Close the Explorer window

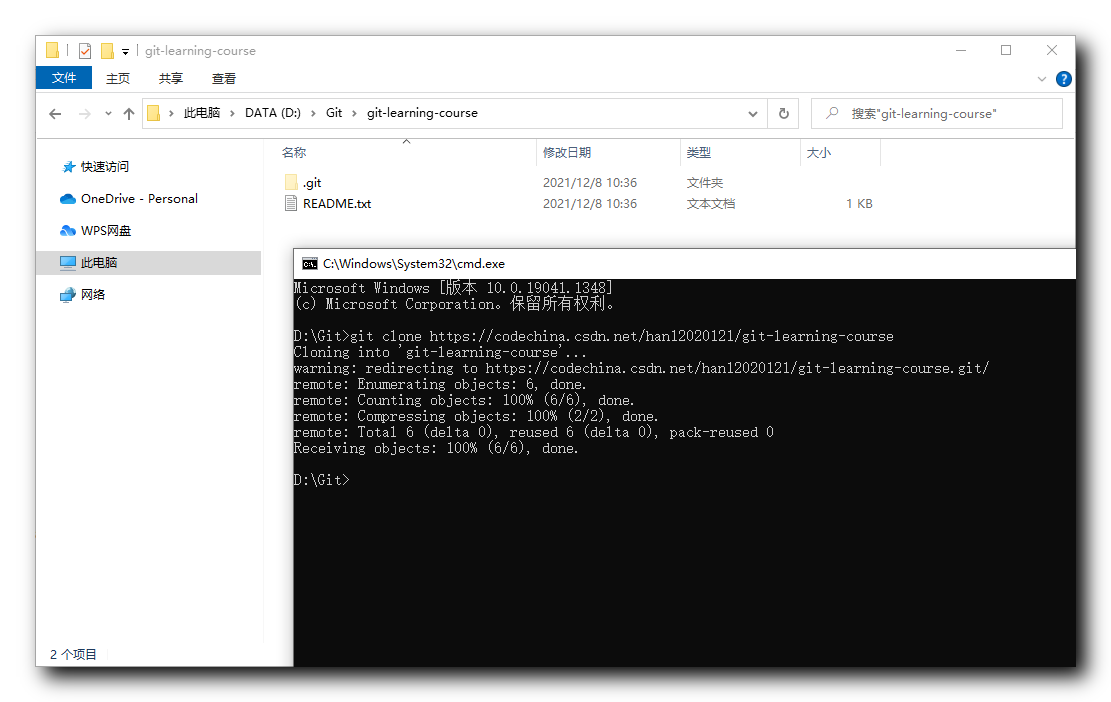(x=1051, y=50)
